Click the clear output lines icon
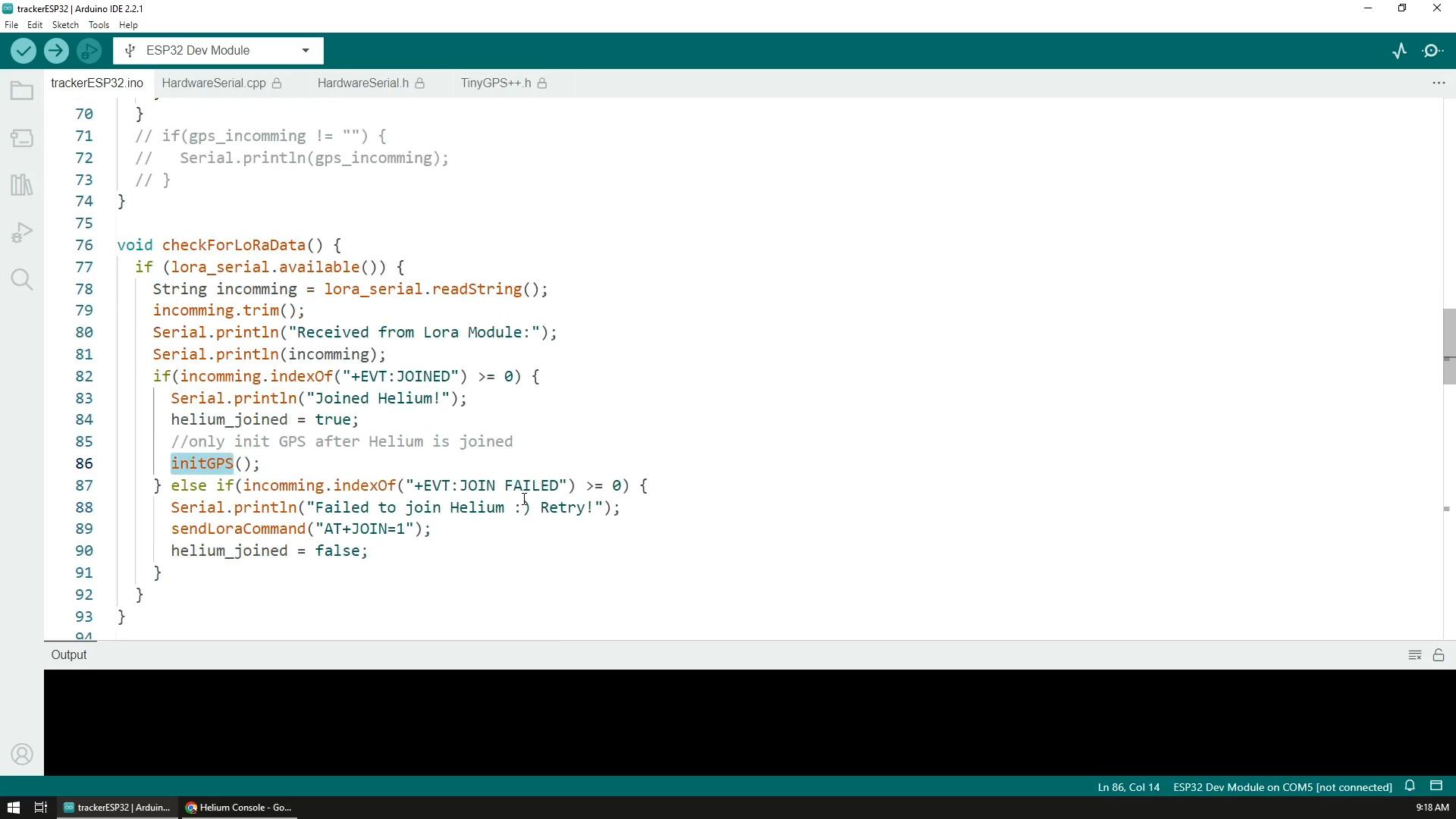The height and width of the screenshot is (819, 1456). pos(1414,655)
